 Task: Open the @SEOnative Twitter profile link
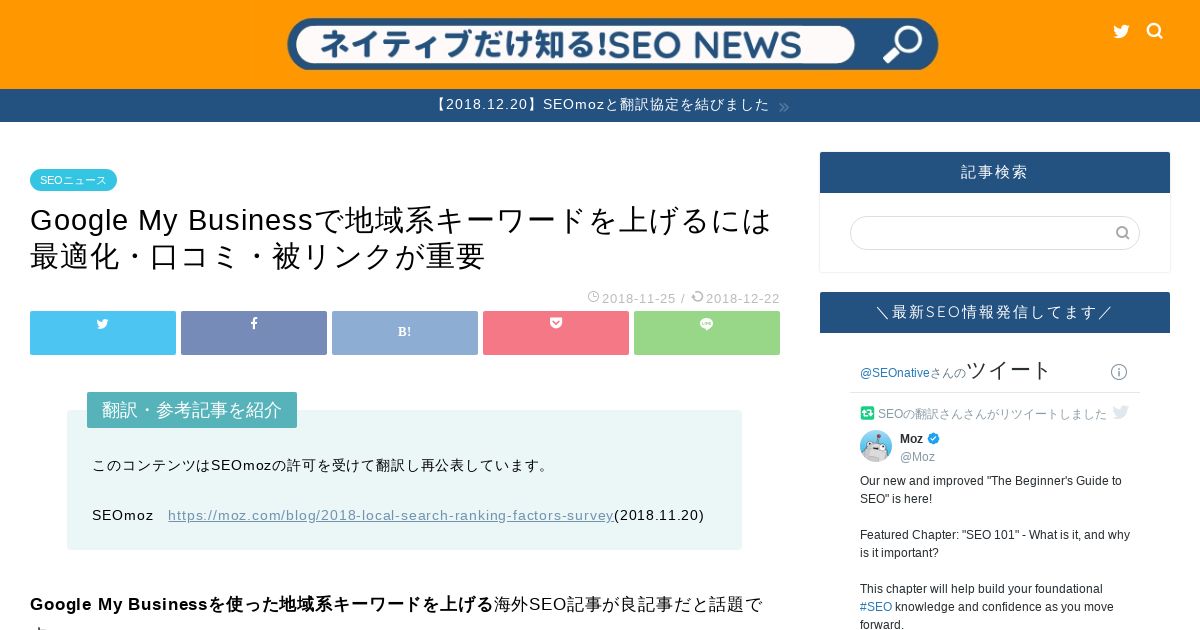(895, 373)
